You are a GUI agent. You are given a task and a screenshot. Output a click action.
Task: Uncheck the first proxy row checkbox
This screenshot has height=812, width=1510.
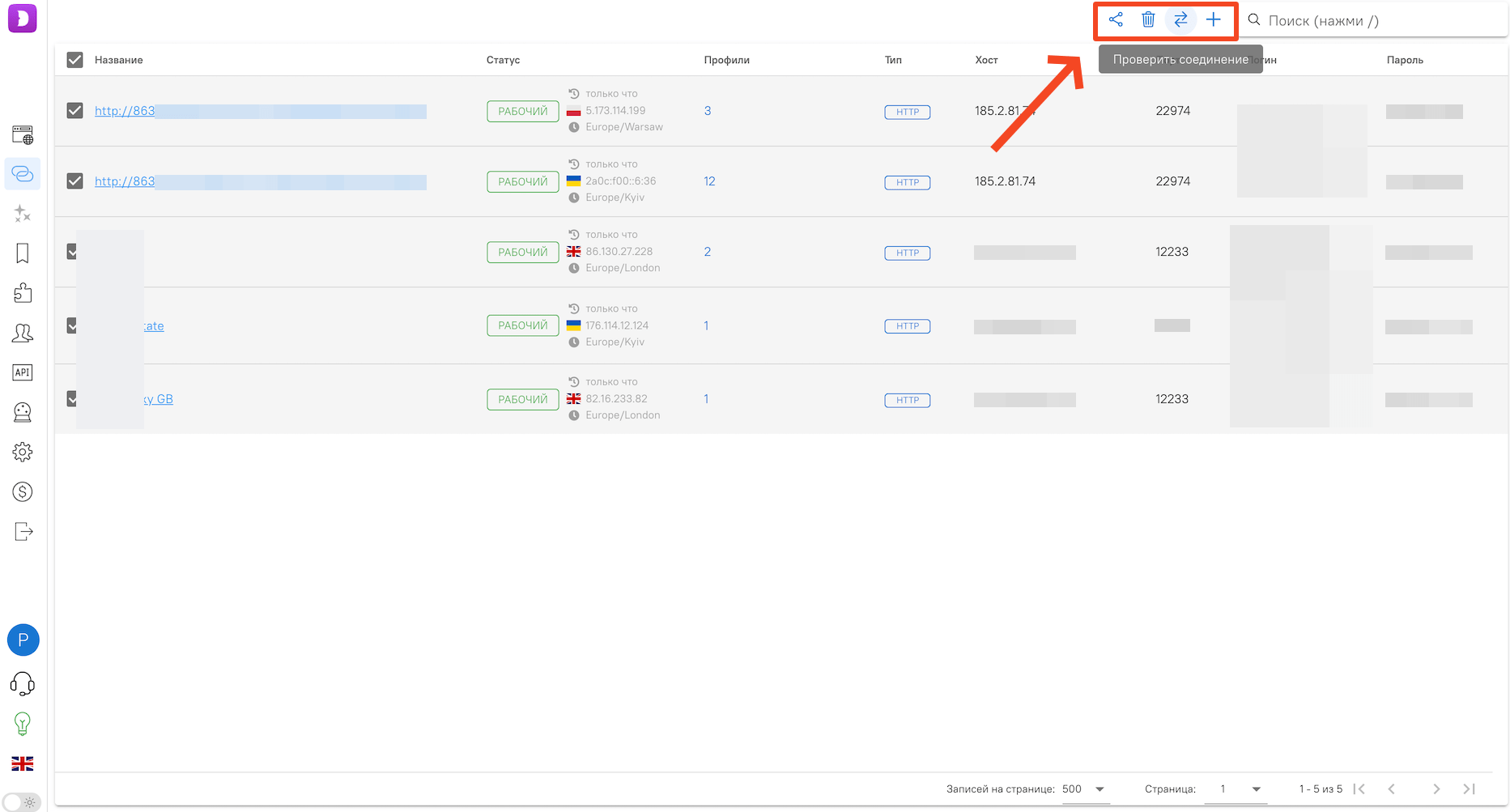(x=75, y=111)
